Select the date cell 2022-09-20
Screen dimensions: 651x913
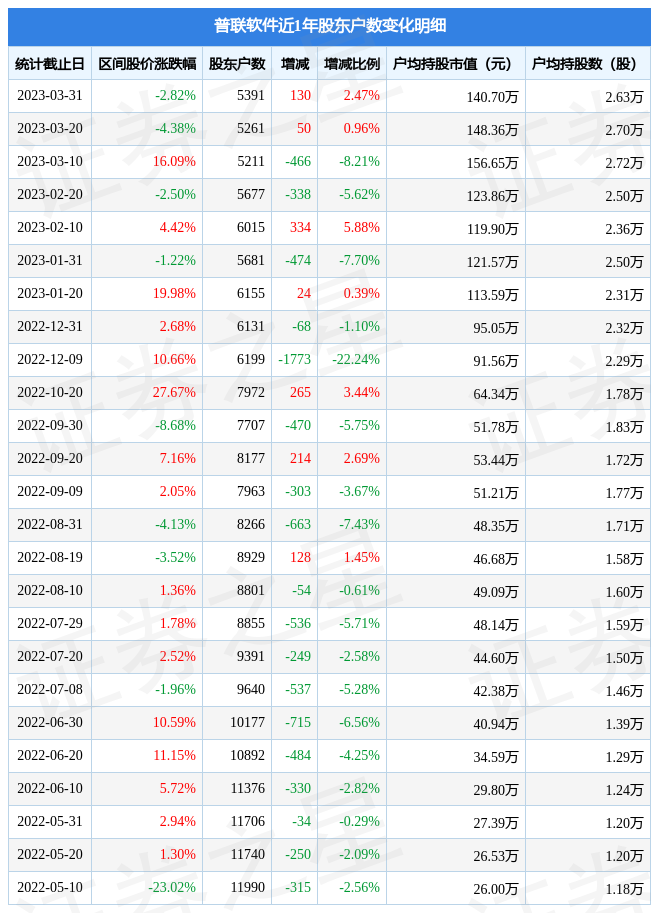(50, 458)
